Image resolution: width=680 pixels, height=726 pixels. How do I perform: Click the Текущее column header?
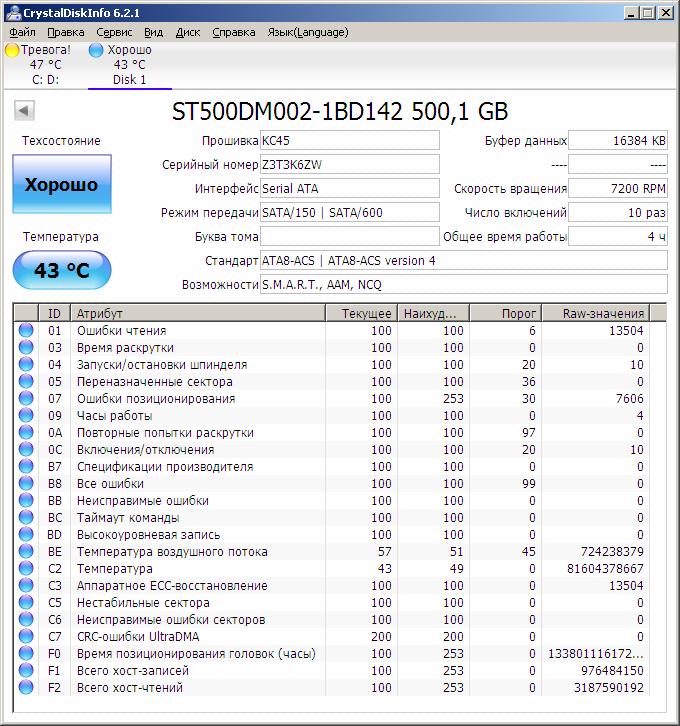(x=362, y=313)
